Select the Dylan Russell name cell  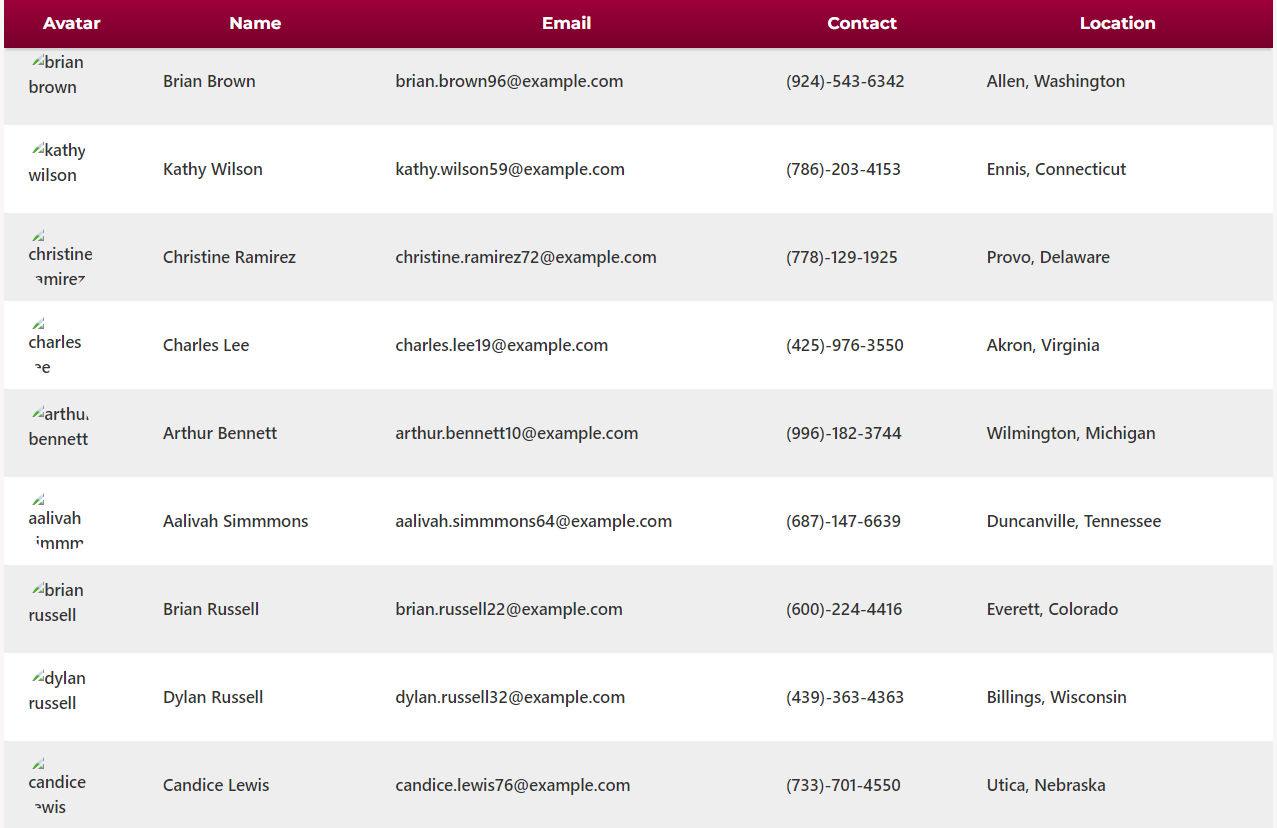[213, 697]
